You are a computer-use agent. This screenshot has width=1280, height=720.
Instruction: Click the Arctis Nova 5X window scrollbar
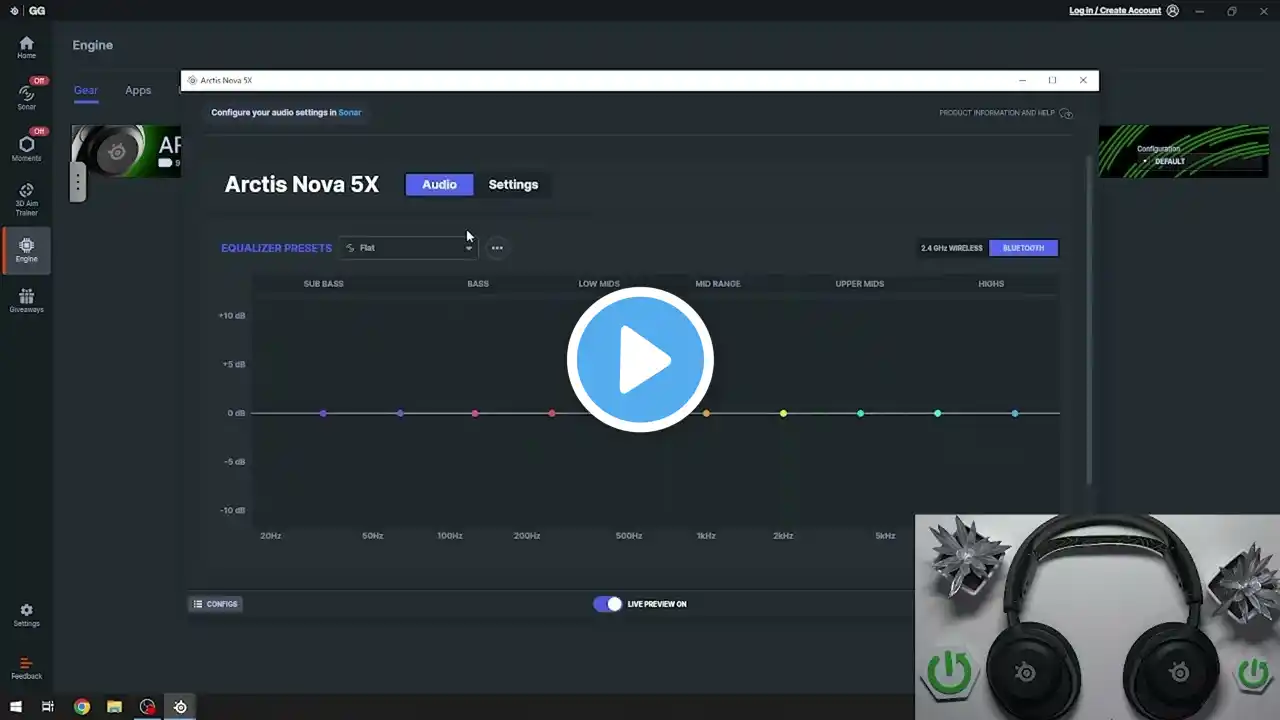(1088, 320)
